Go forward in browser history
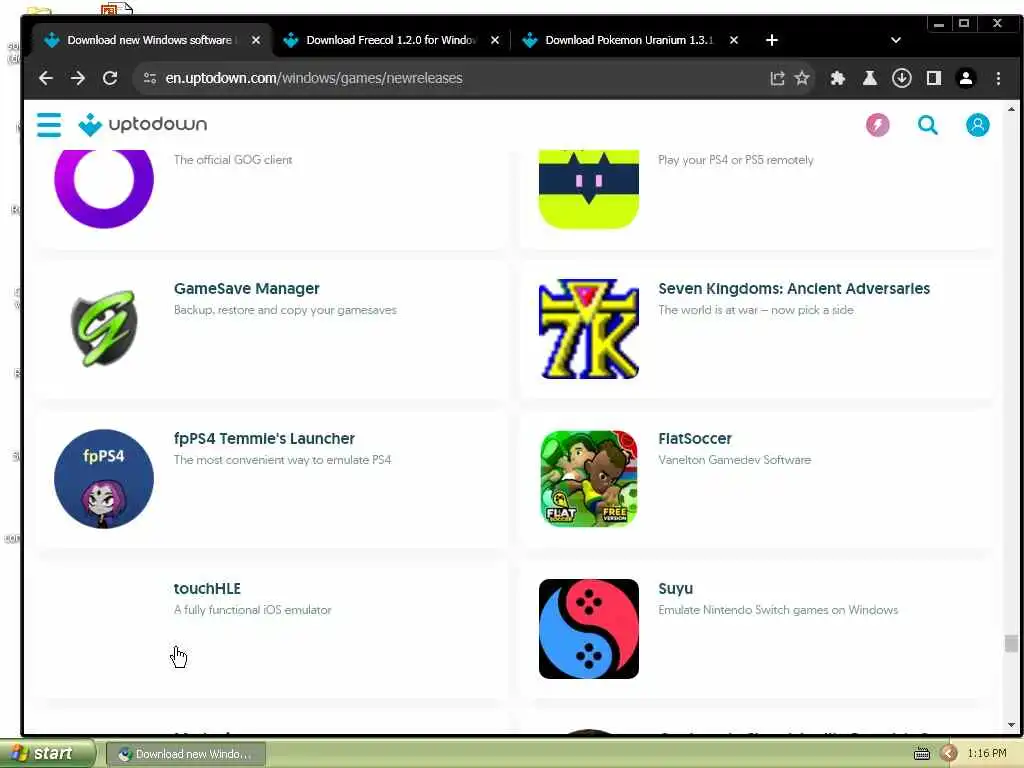 click(x=78, y=78)
